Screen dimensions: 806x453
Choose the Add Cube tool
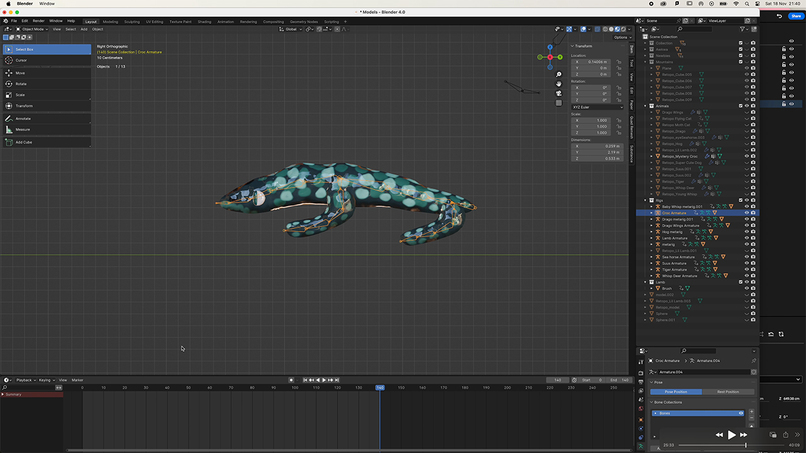pos(23,142)
